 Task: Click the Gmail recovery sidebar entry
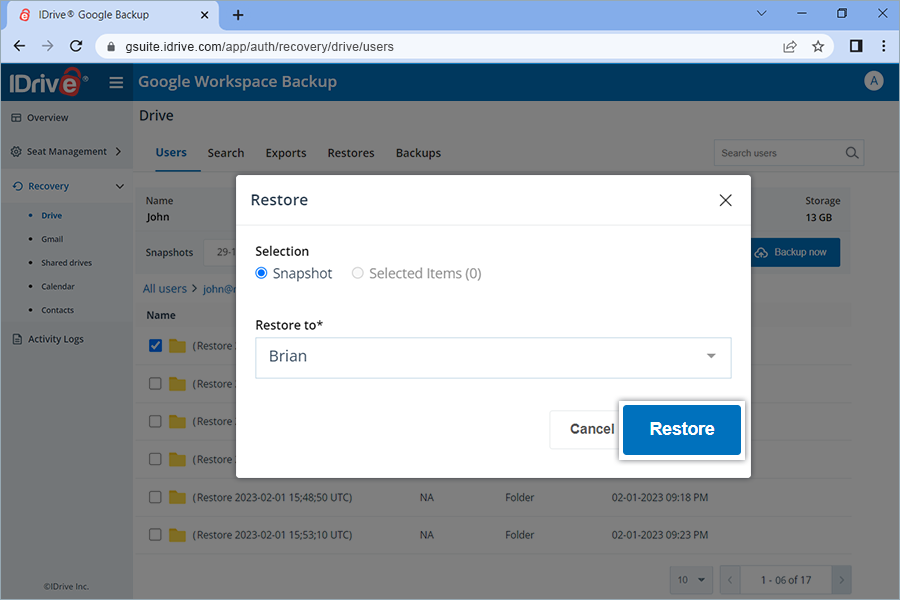tap(50, 238)
